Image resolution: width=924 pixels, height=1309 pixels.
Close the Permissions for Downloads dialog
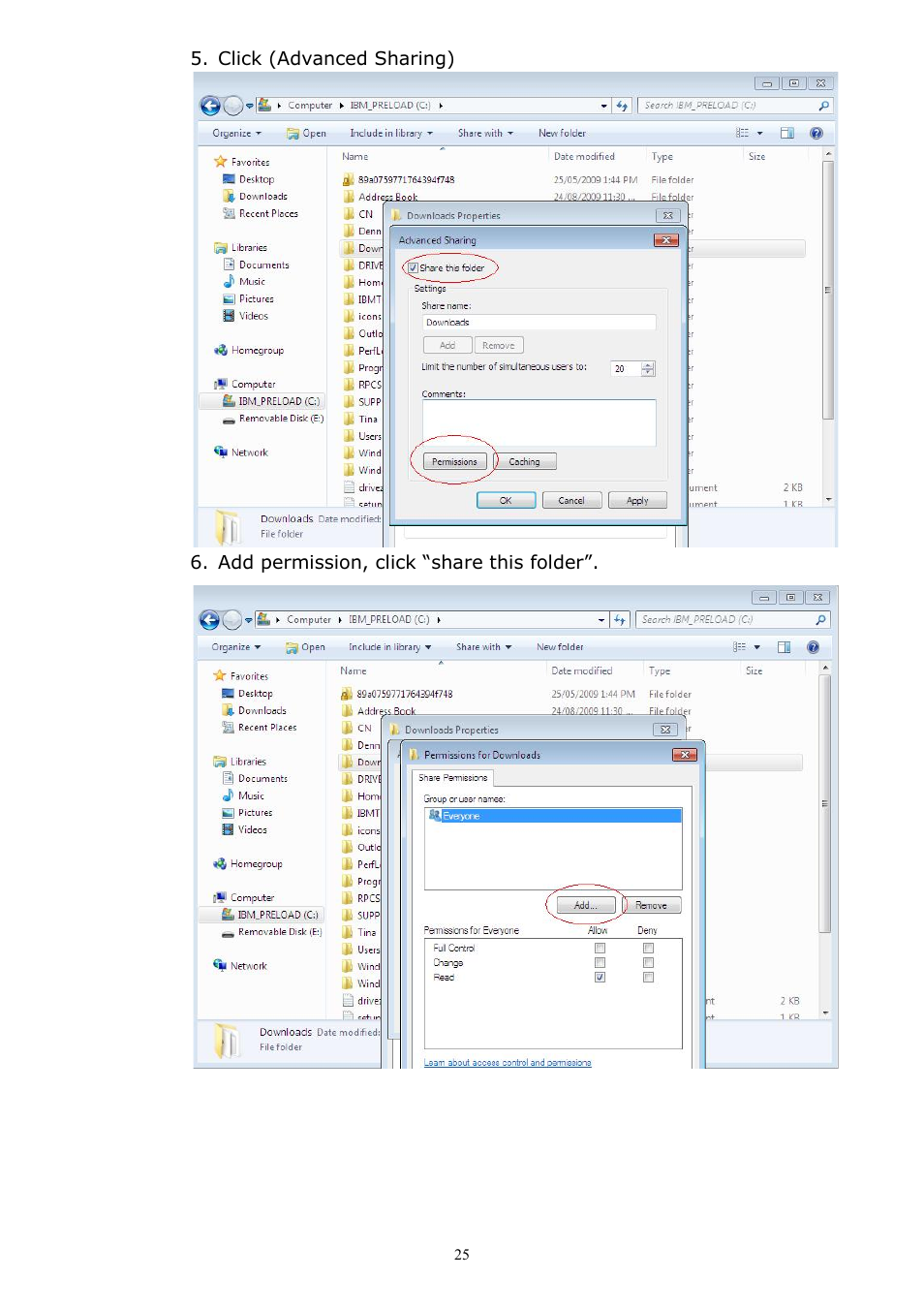(685, 755)
